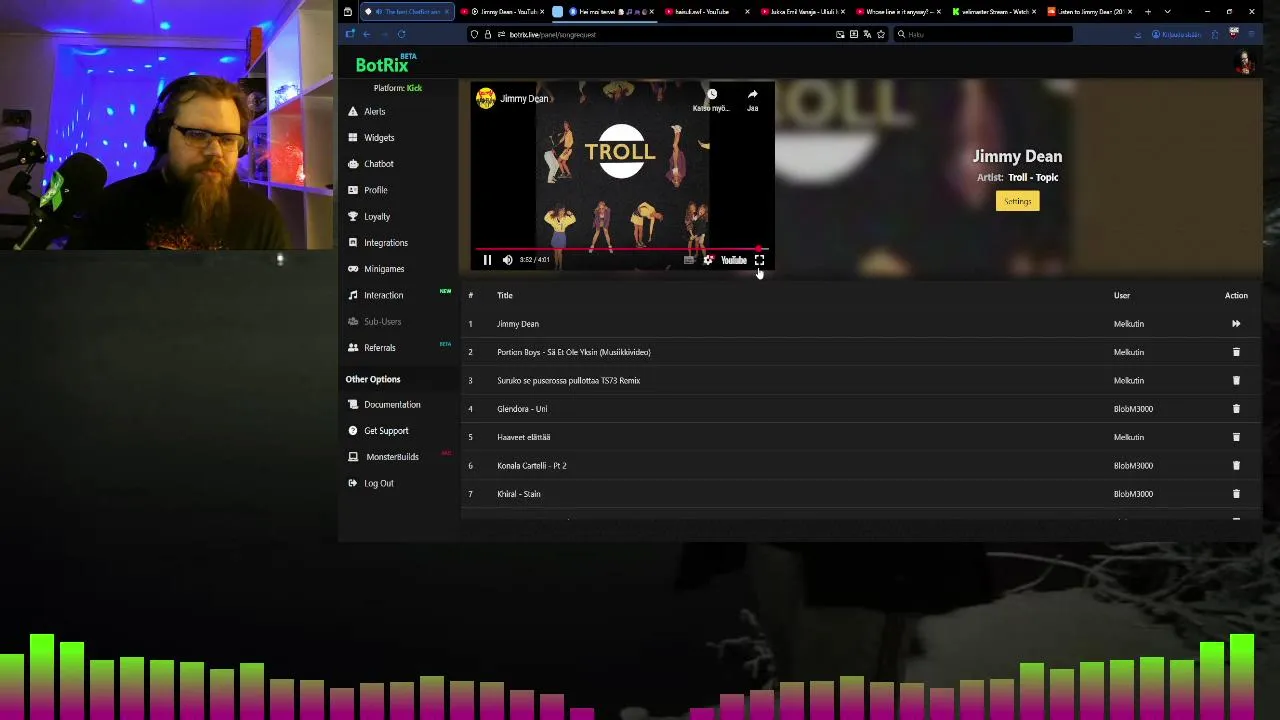Pause the YouTube video player
Viewport: 1280px width, 720px height.
pos(487,260)
